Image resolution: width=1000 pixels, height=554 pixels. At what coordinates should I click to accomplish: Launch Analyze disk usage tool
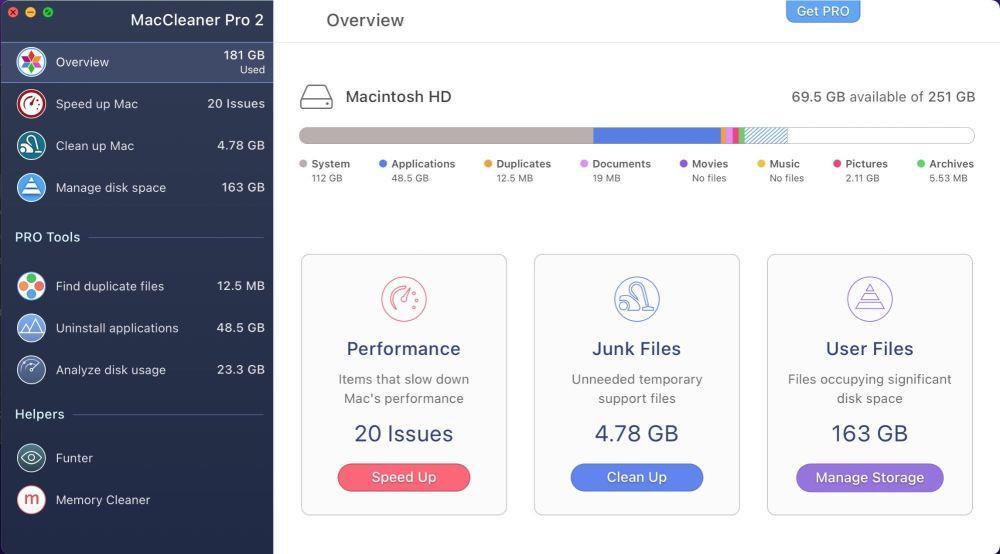tap(136, 370)
